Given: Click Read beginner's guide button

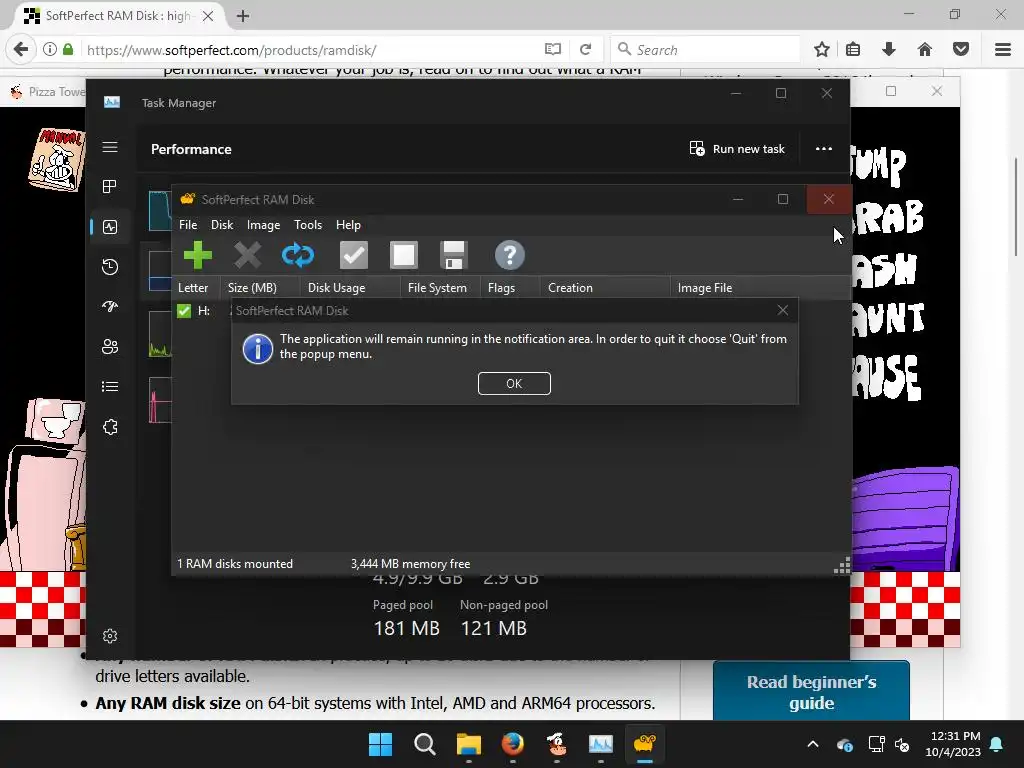Looking at the screenshot, I should (x=811, y=692).
